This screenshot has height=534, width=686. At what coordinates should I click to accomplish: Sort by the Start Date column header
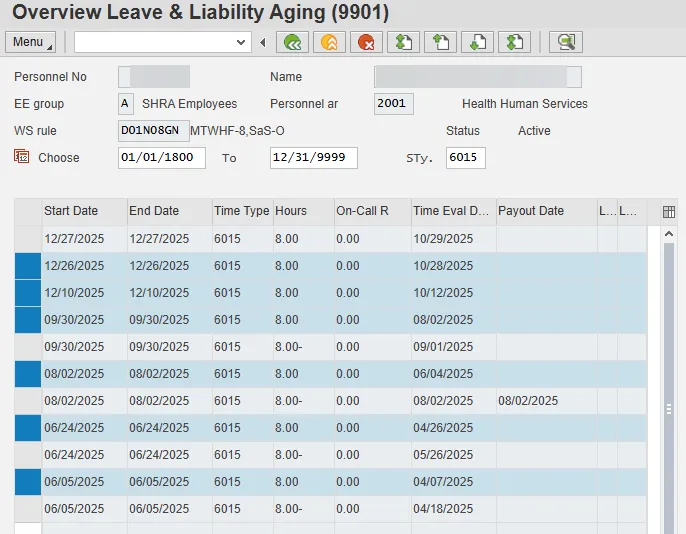71,211
